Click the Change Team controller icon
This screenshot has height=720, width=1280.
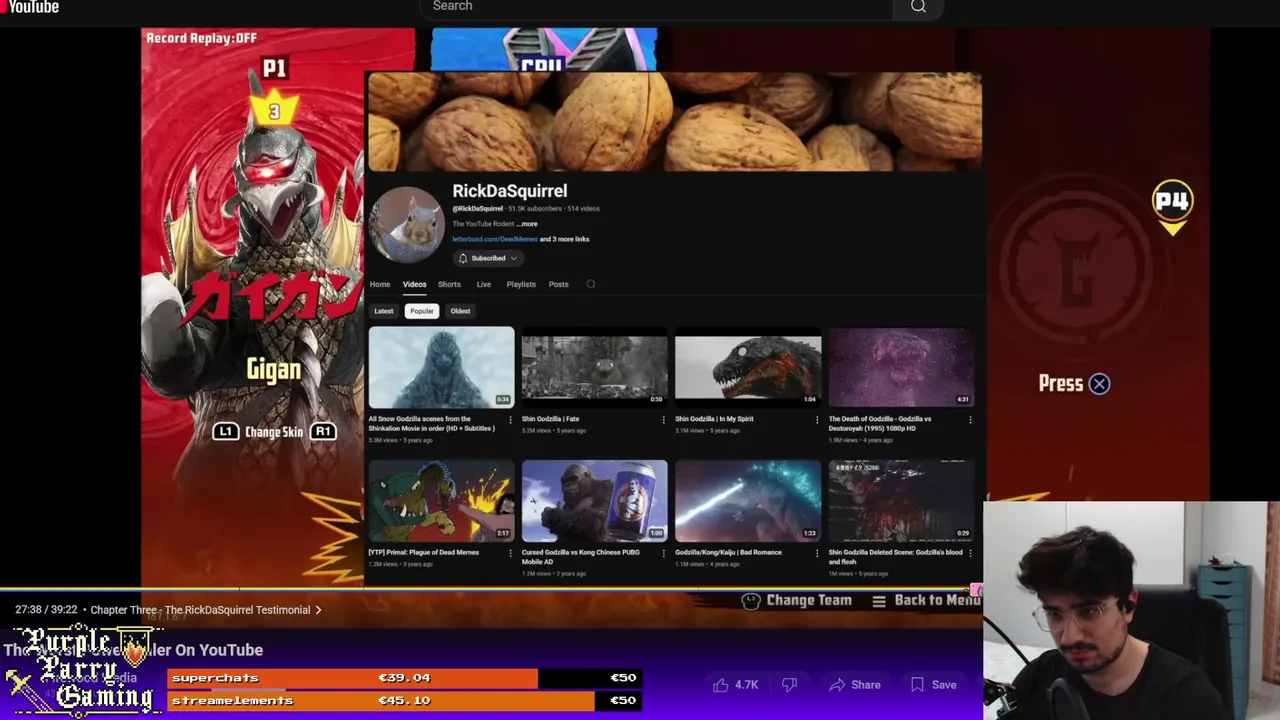tap(751, 600)
